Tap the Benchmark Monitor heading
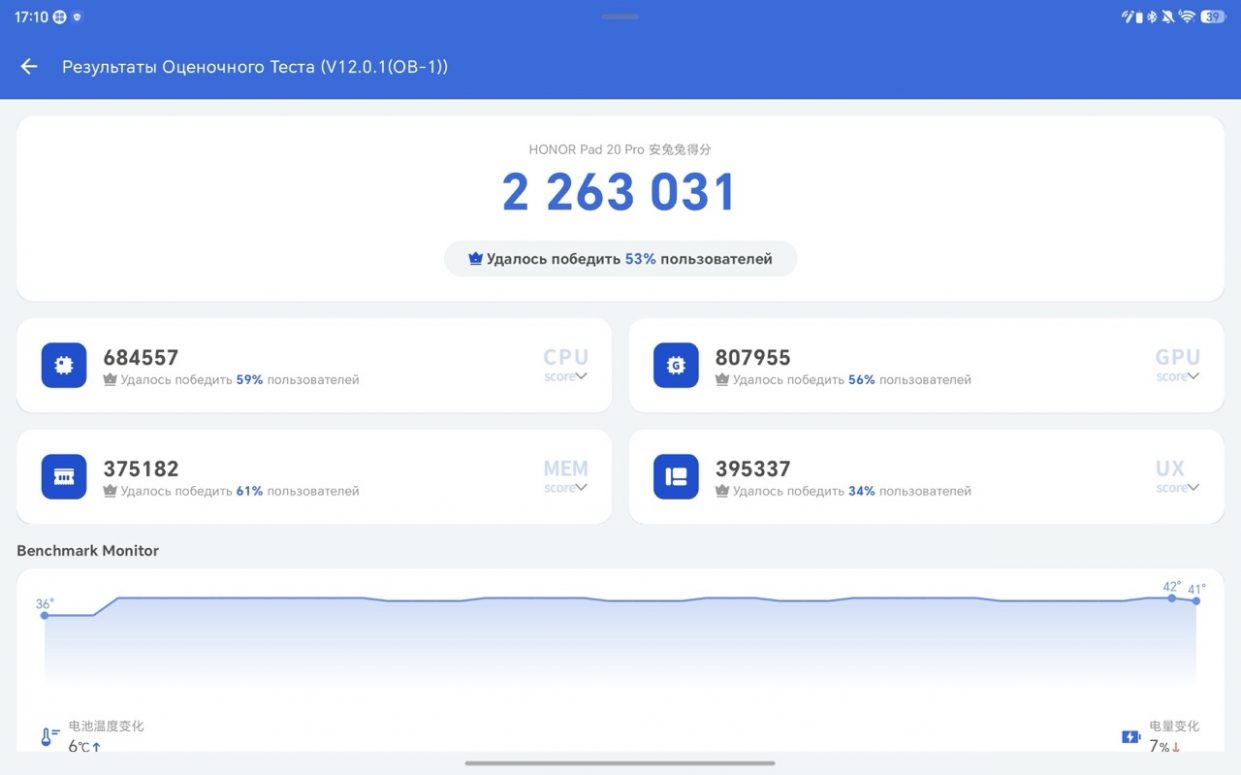 [x=88, y=551]
